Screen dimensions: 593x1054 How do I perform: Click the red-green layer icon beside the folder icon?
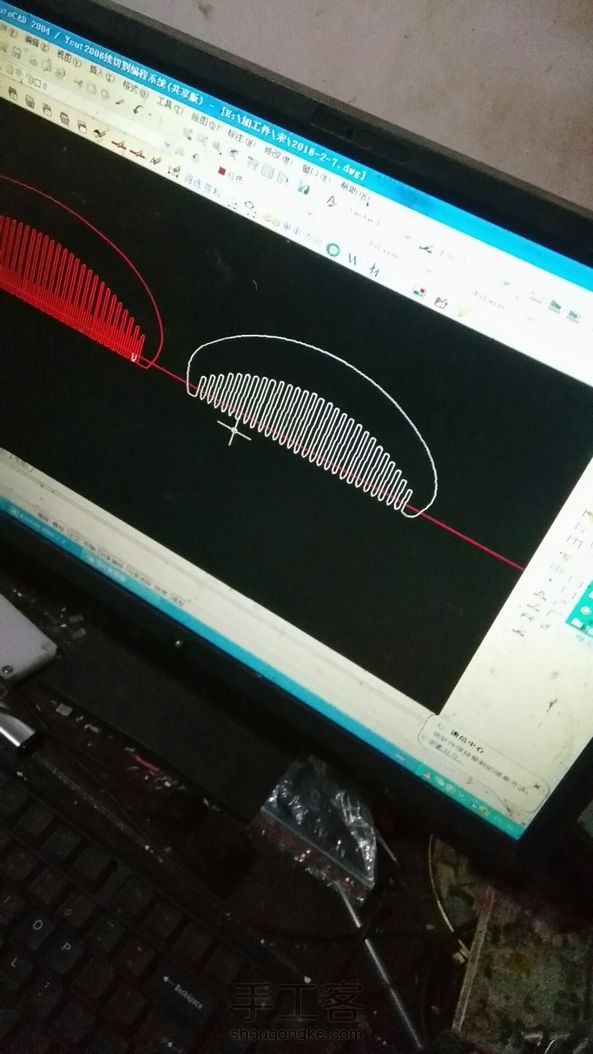(419, 292)
